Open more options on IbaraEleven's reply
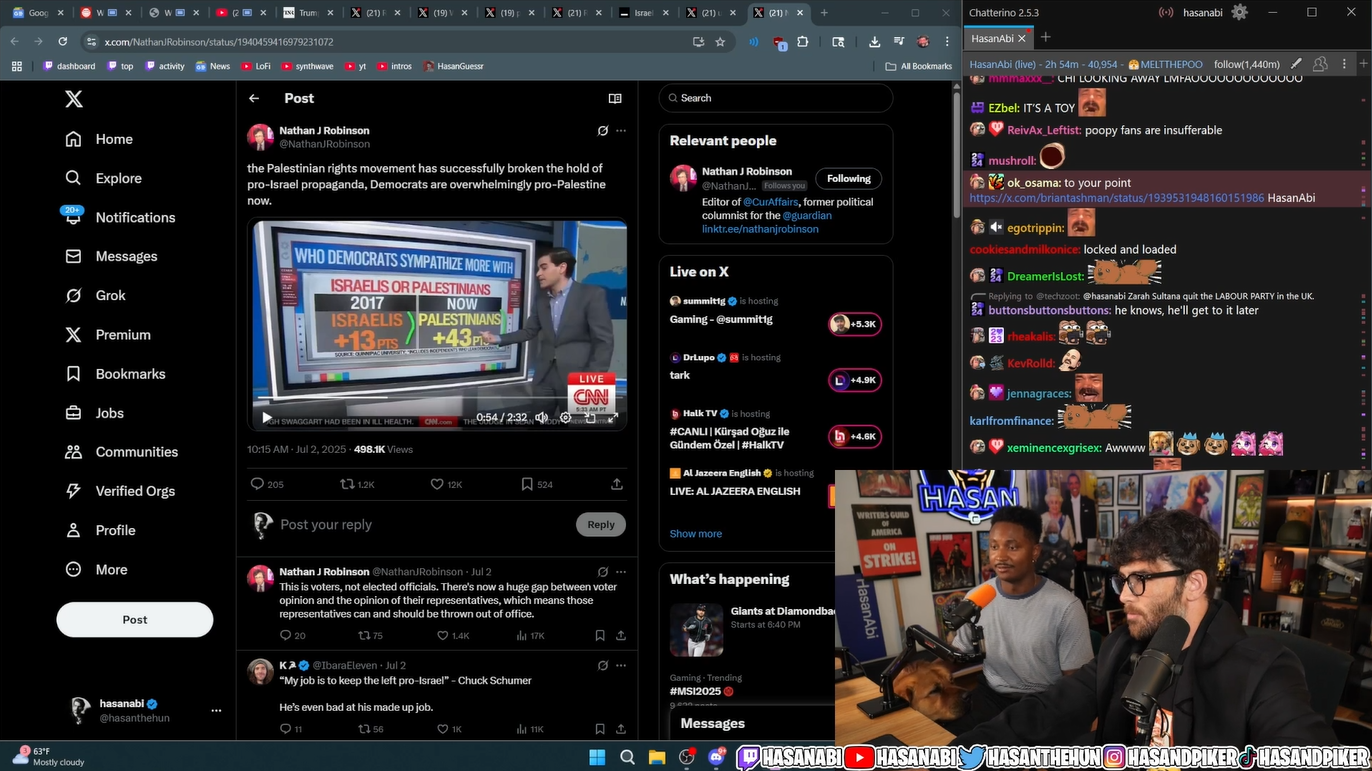 click(621, 665)
